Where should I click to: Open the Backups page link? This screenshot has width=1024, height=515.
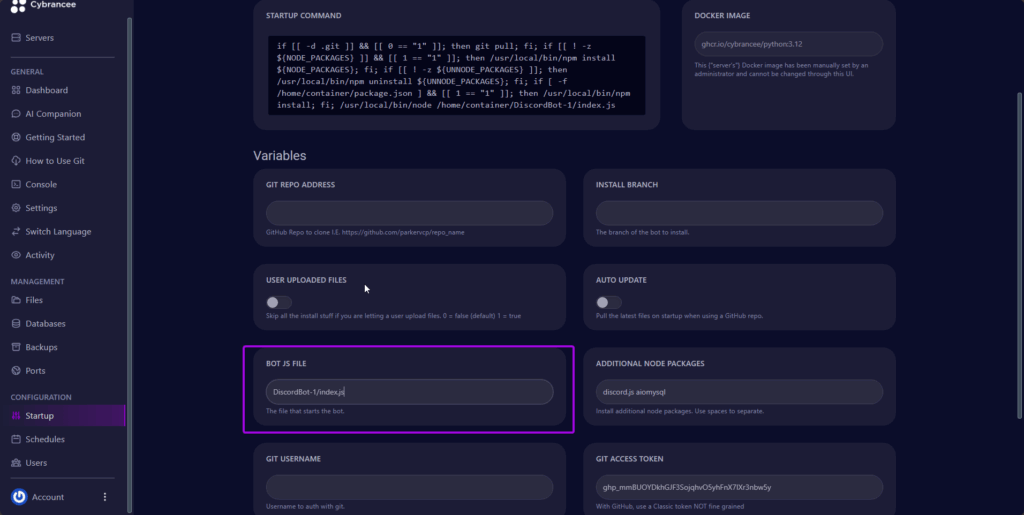click(42, 347)
